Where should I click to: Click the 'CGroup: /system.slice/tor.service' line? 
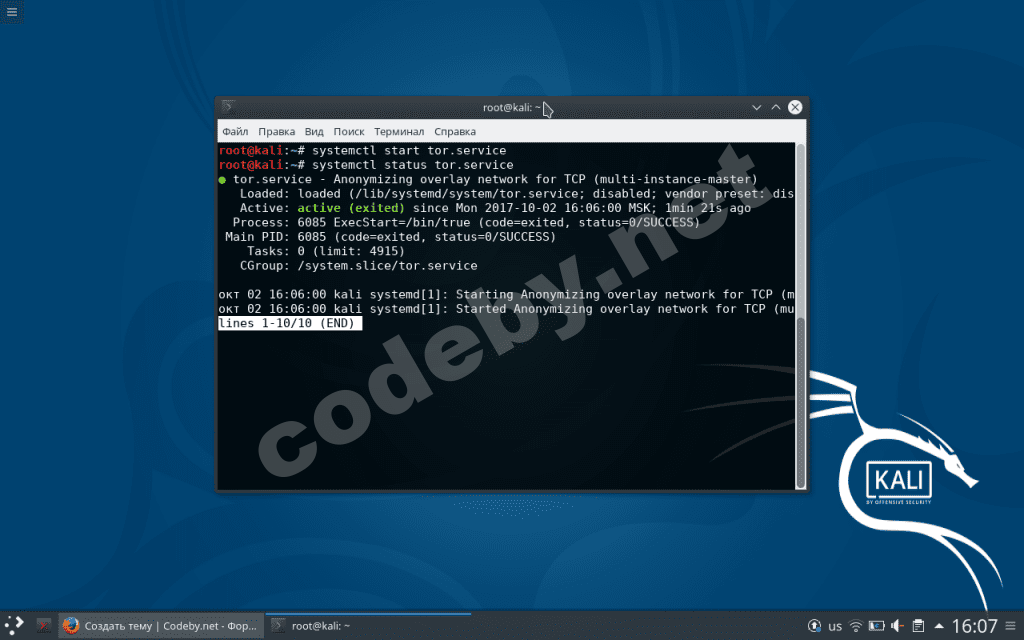pyautogui.click(x=359, y=266)
